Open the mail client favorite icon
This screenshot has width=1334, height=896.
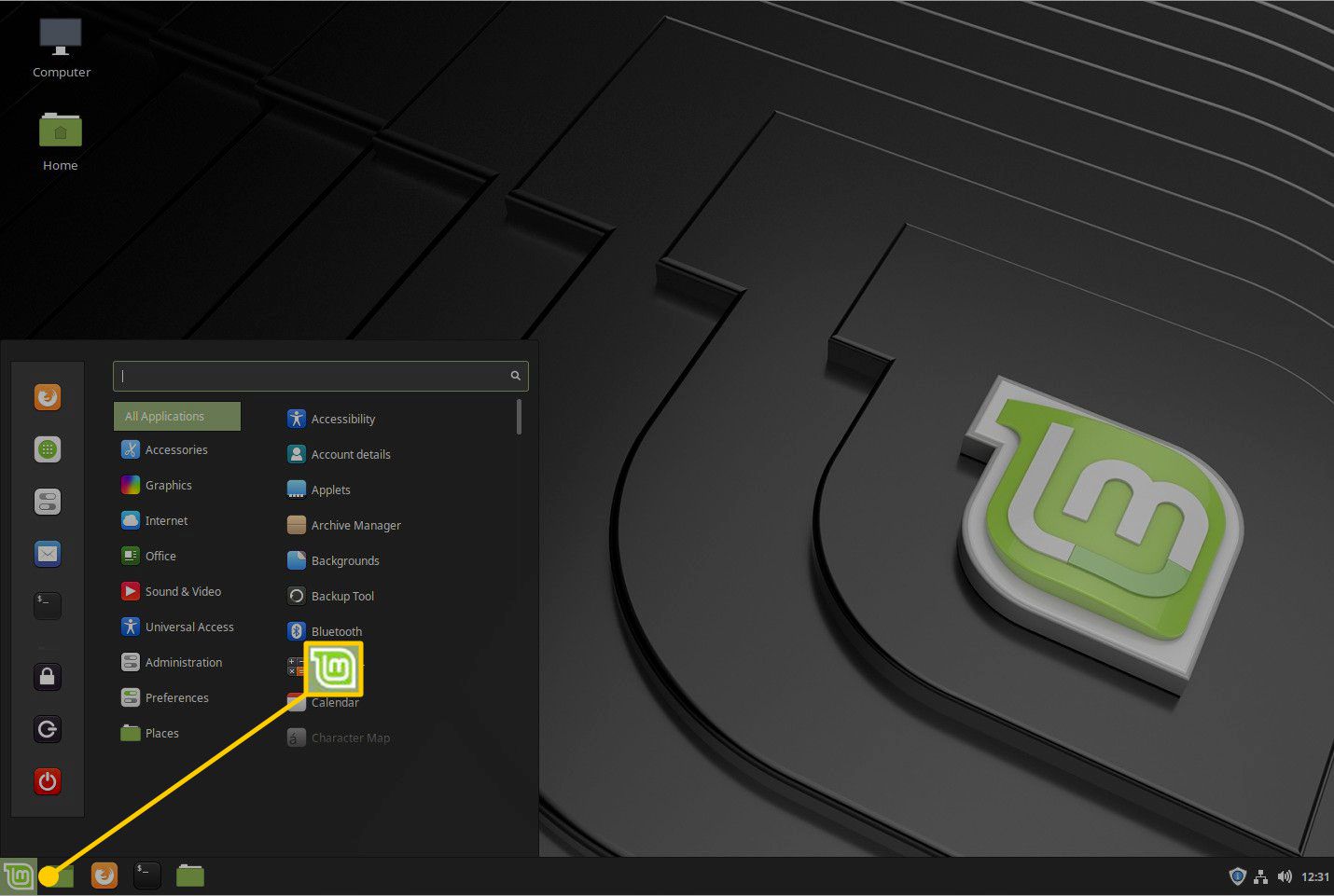pyautogui.click(x=48, y=554)
